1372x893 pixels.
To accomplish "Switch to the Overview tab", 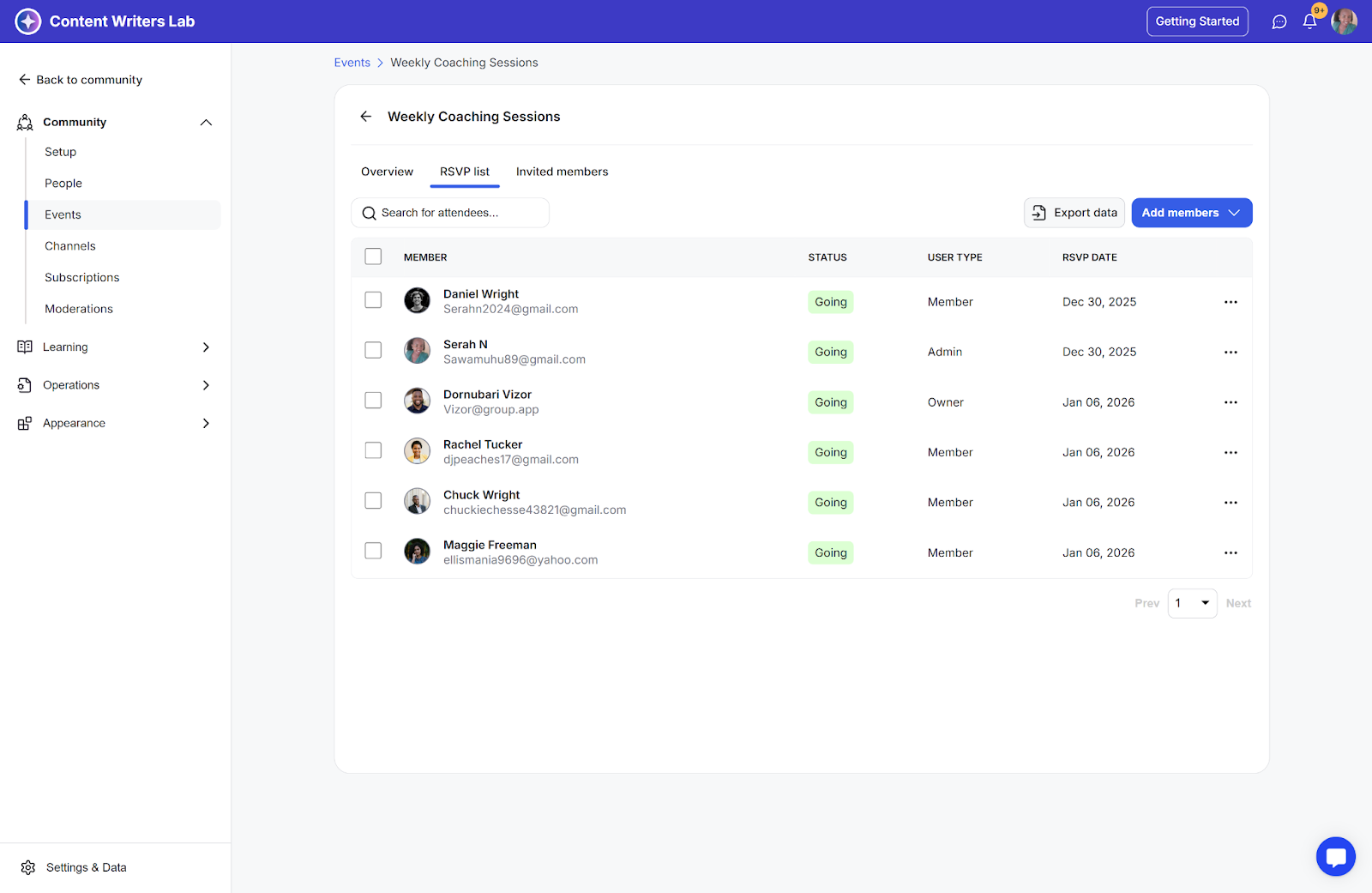I will click(387, 172).
